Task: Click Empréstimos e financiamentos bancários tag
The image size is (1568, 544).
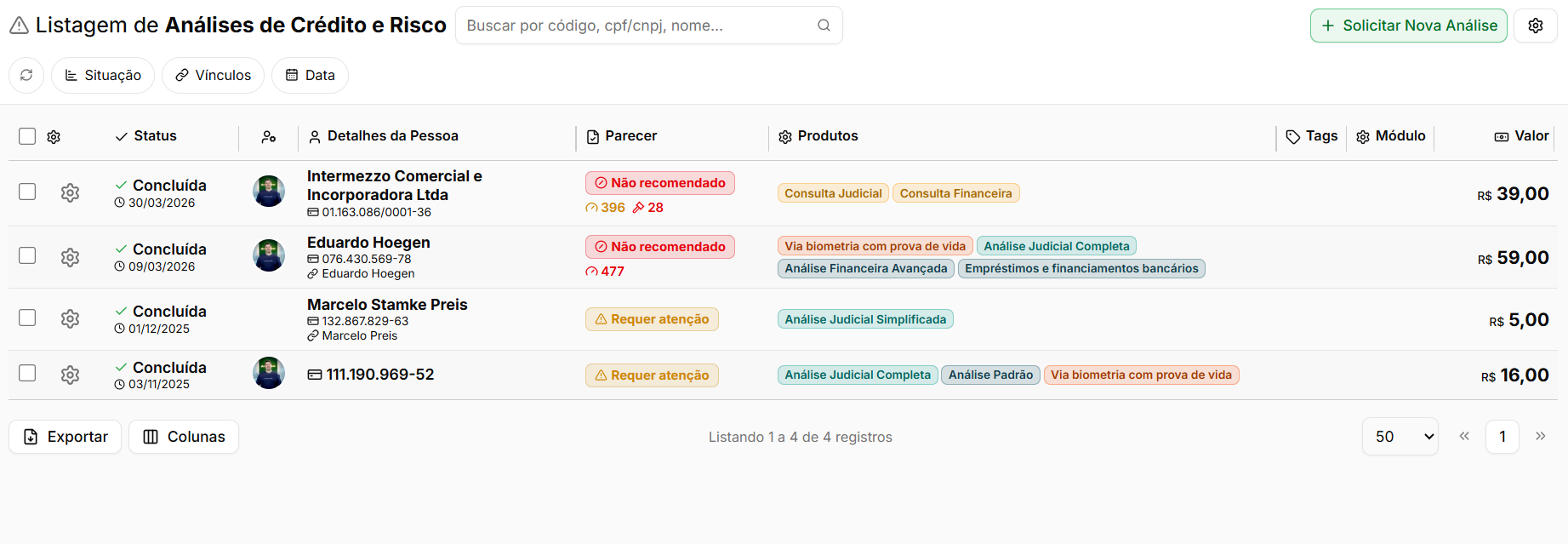Action: pos(1081,268)
